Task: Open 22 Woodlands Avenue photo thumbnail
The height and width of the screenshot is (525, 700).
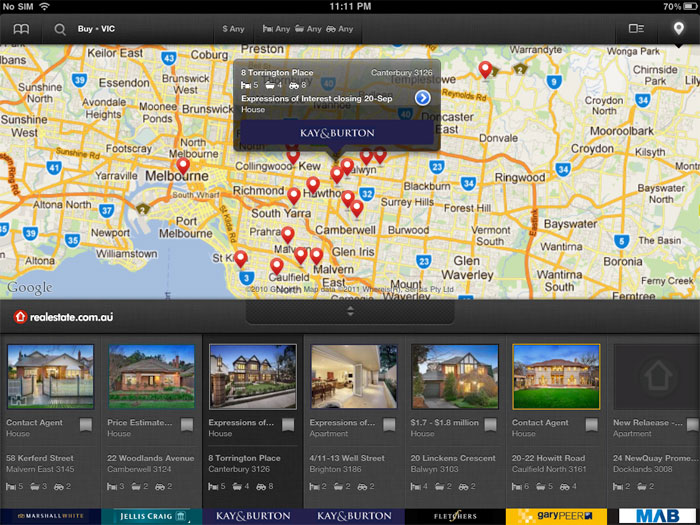Action: [x=151, y=376]
